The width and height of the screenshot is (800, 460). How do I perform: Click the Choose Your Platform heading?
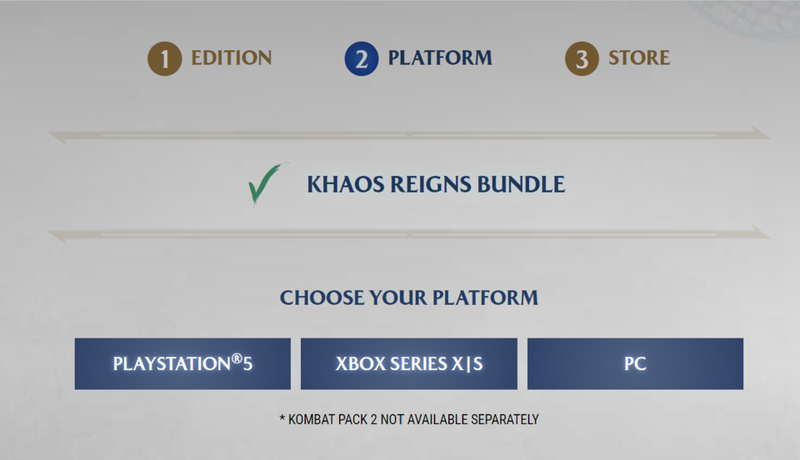click(x=409, y=298)
